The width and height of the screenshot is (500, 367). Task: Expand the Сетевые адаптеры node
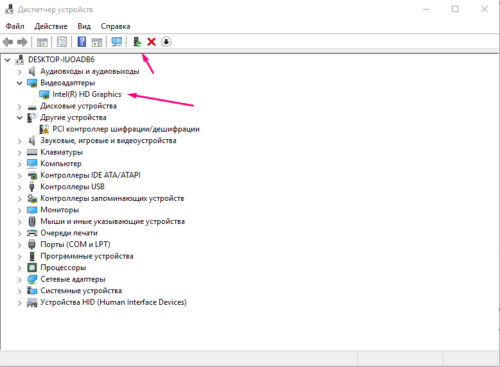(20, 280)
